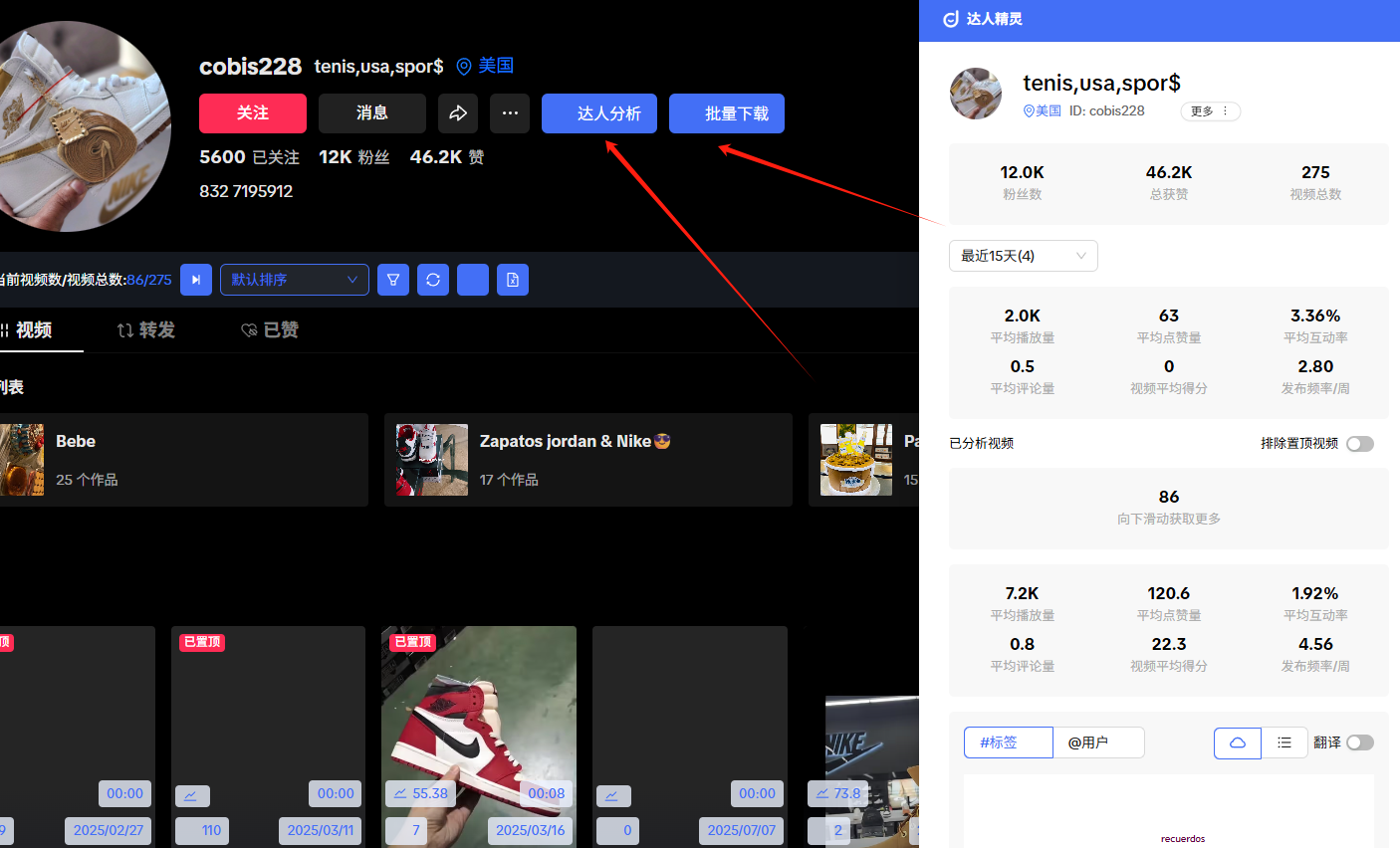Switch to cloud view for tags

coord(1238,742)
